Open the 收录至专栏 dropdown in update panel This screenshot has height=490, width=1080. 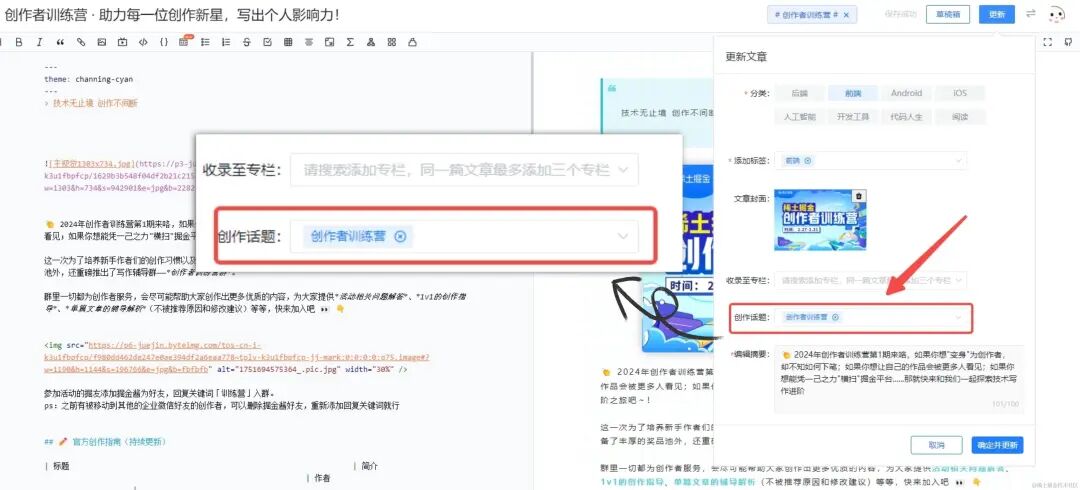coord(871,280)
